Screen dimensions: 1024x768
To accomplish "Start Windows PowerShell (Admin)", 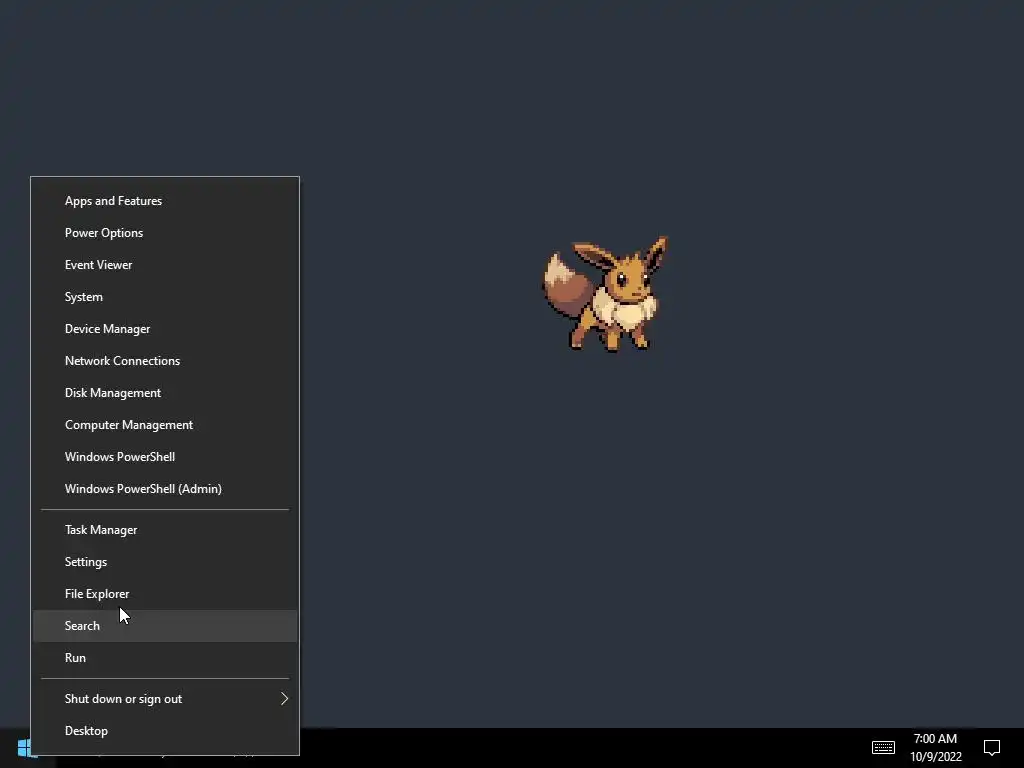I will 165,488.
